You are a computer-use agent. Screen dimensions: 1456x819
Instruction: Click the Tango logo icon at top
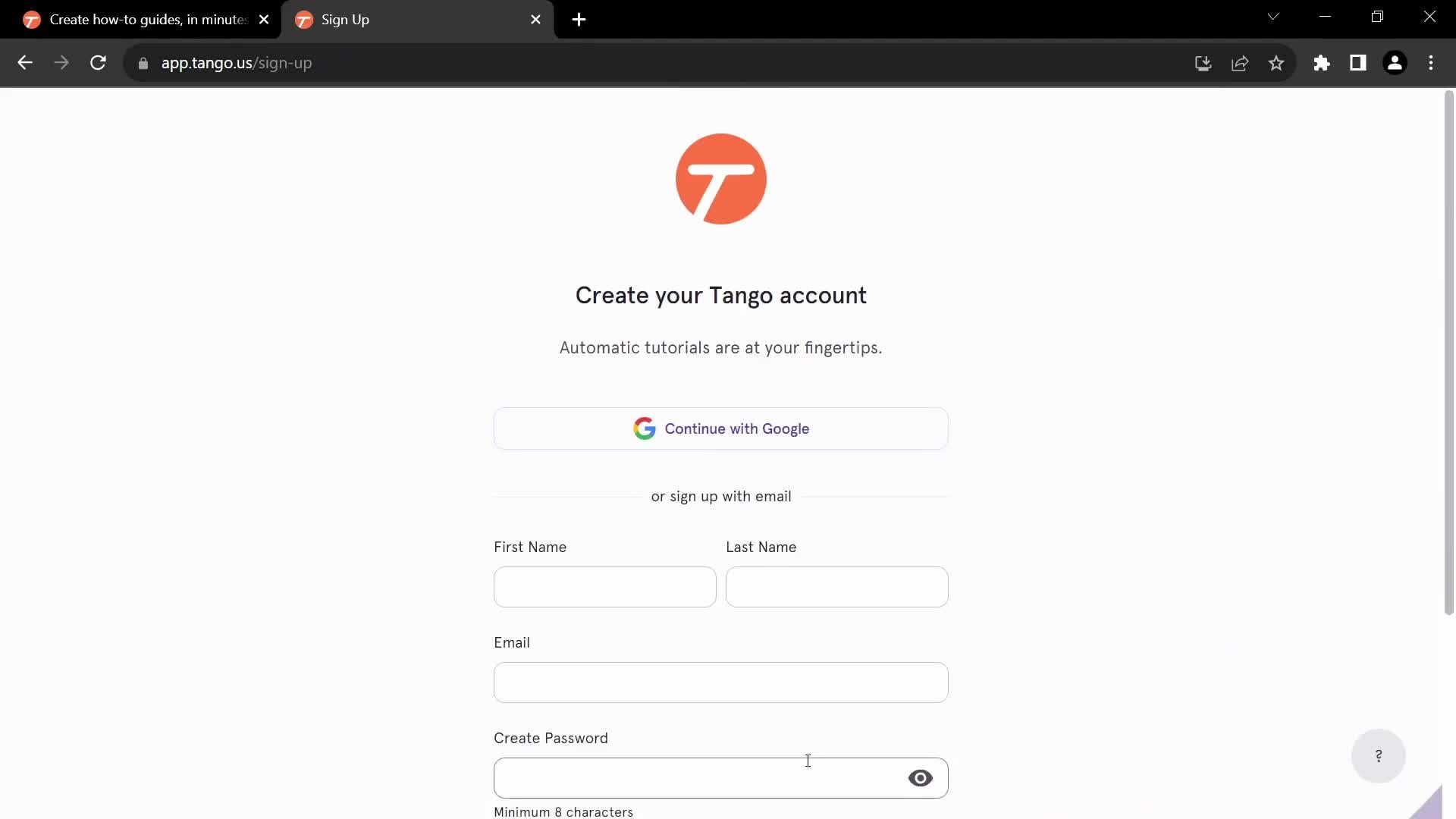click(x=721, y=179)
